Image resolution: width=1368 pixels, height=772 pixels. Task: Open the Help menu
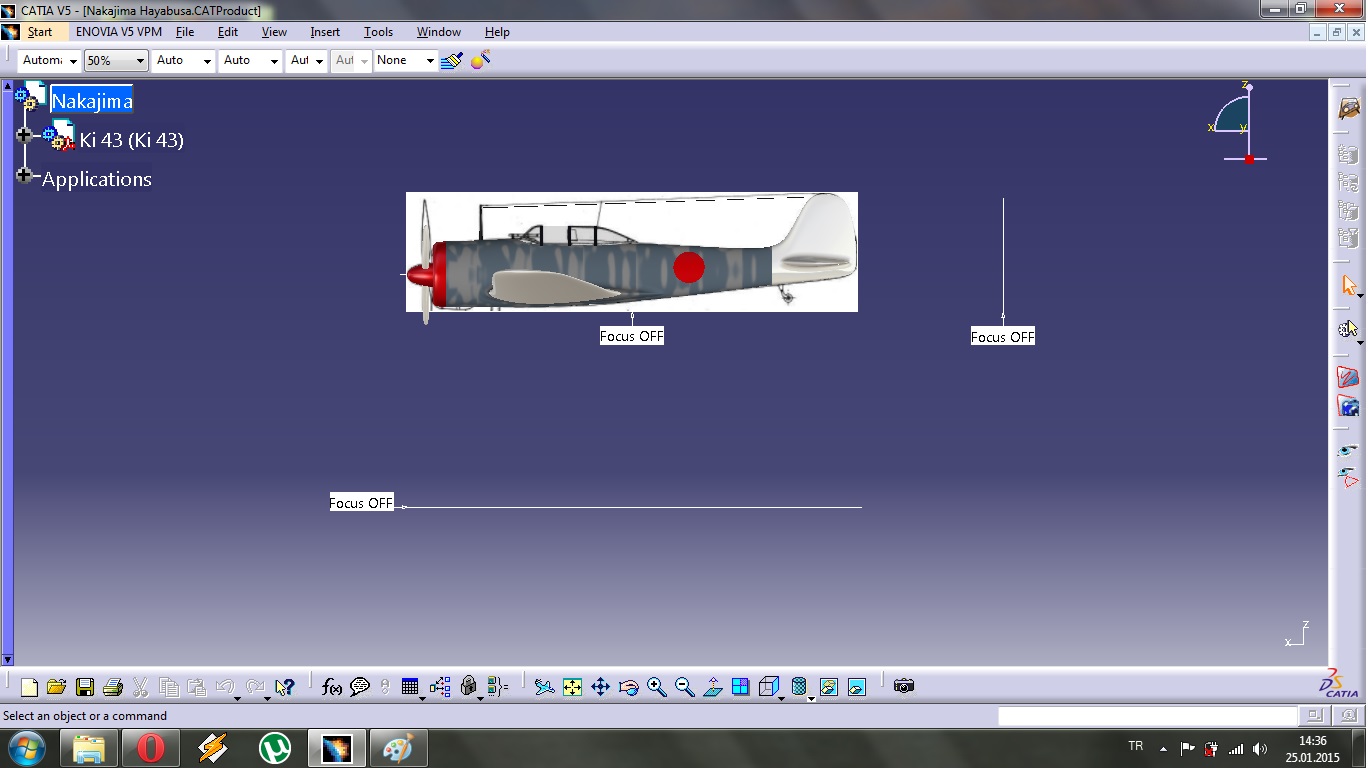click(x=497, y=32)
